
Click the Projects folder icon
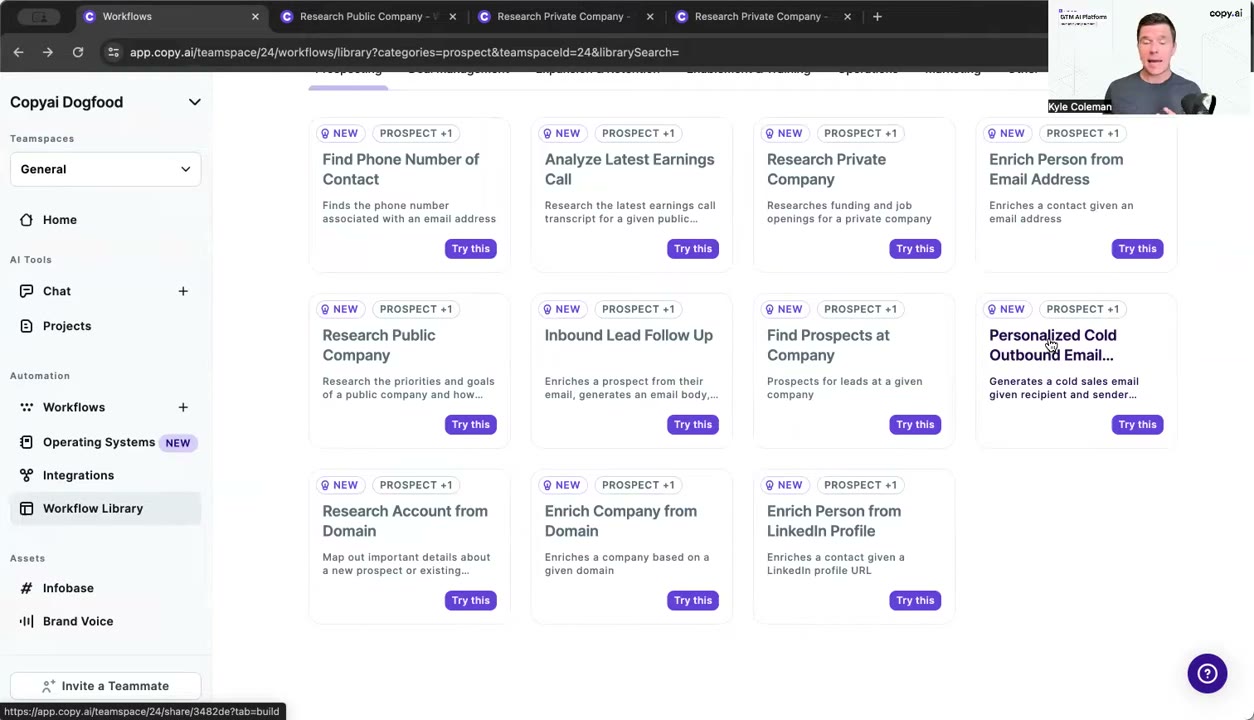[26, 326]
